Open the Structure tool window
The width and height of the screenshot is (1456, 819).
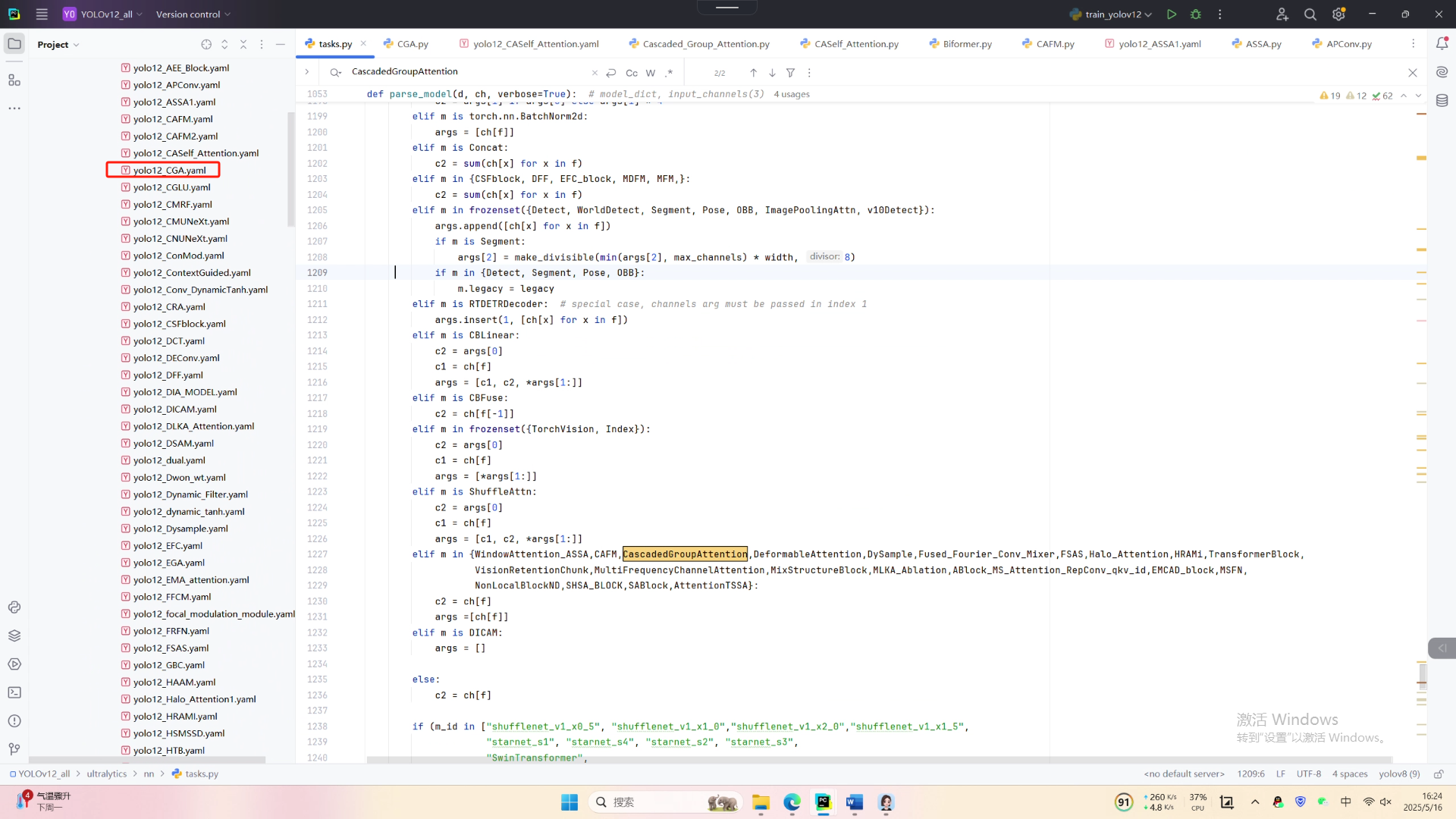[x=14, y=80]
